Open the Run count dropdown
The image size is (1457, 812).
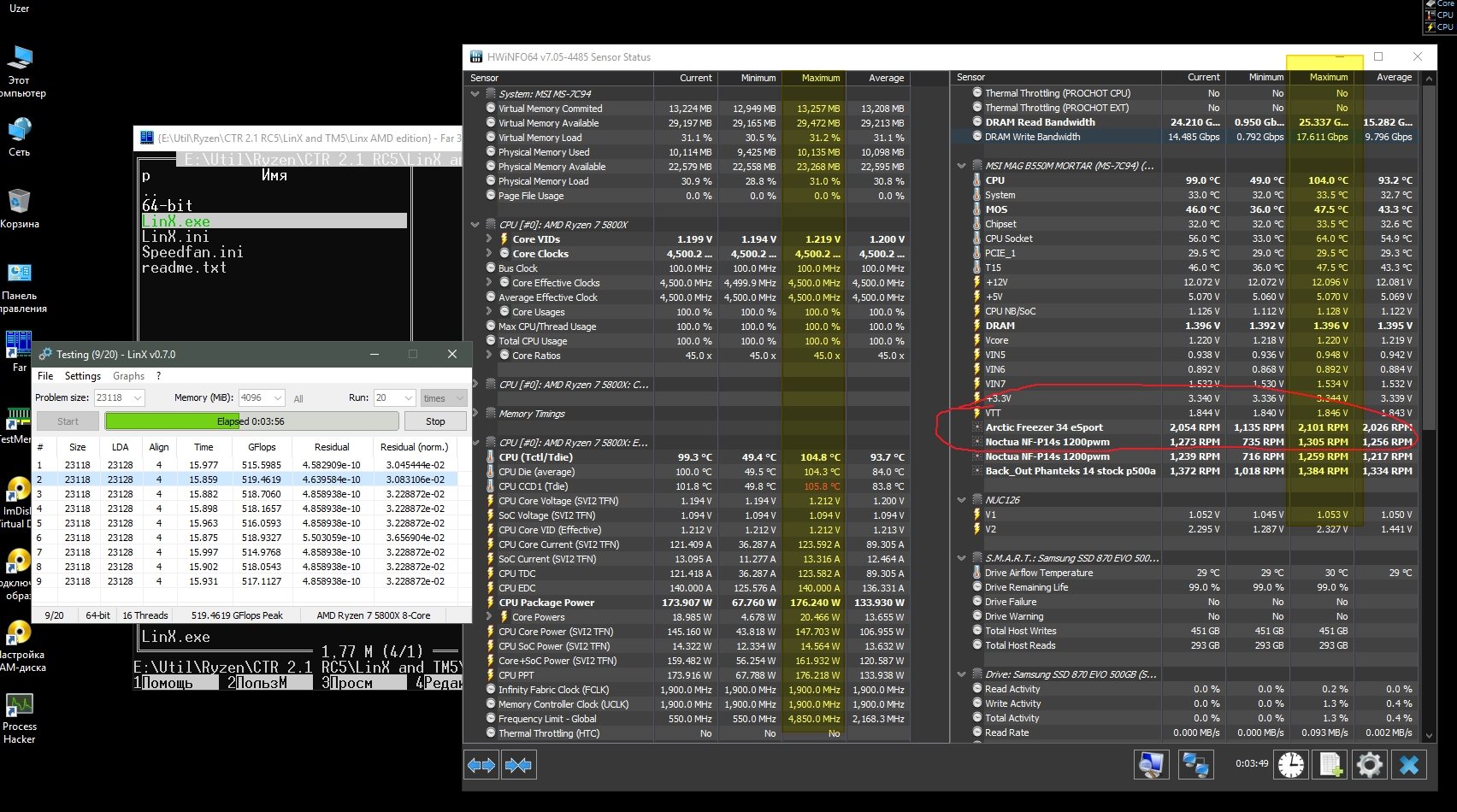pyautogui.click(x=408, y=397)
